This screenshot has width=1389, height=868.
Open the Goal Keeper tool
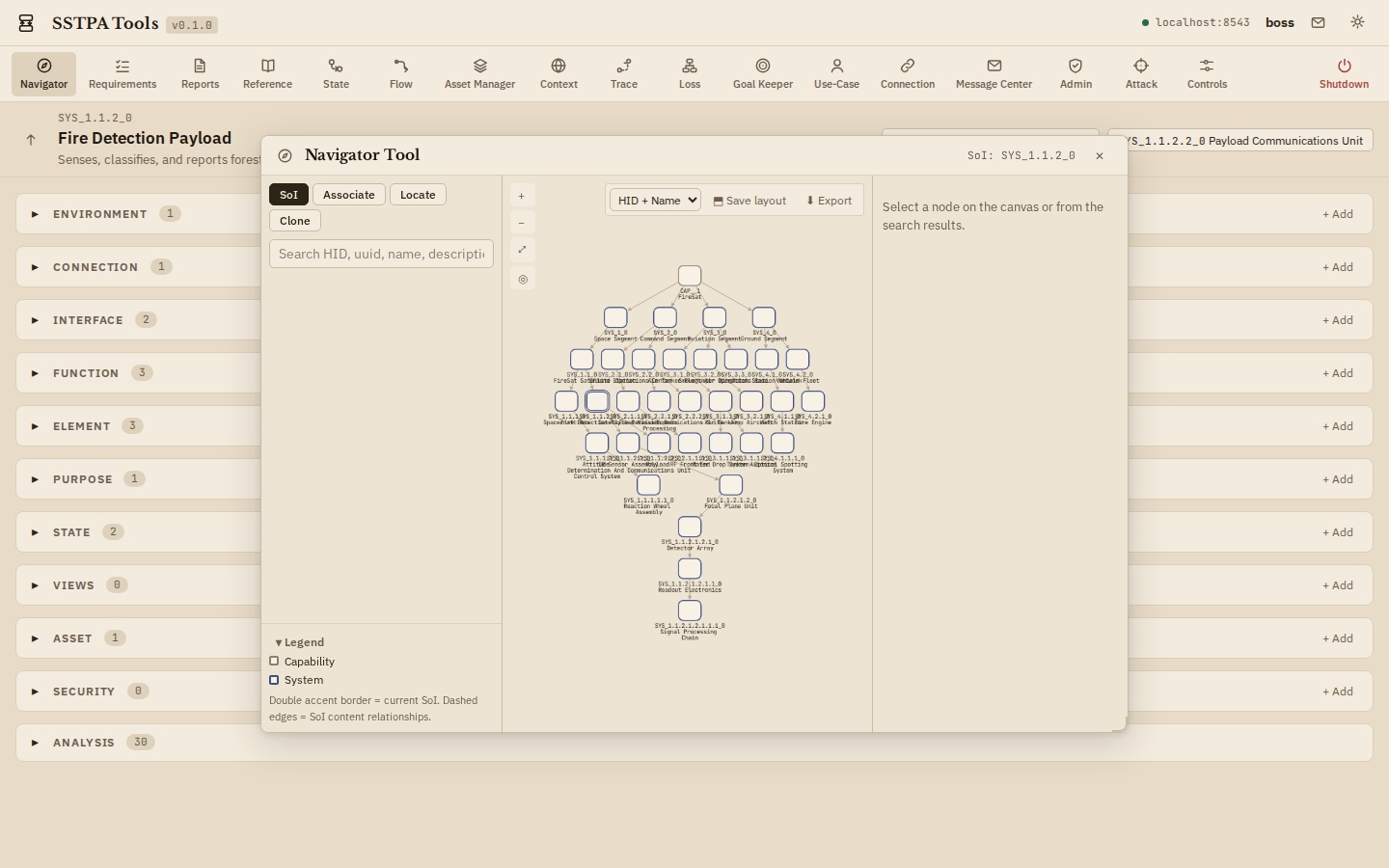coord(763,73)
